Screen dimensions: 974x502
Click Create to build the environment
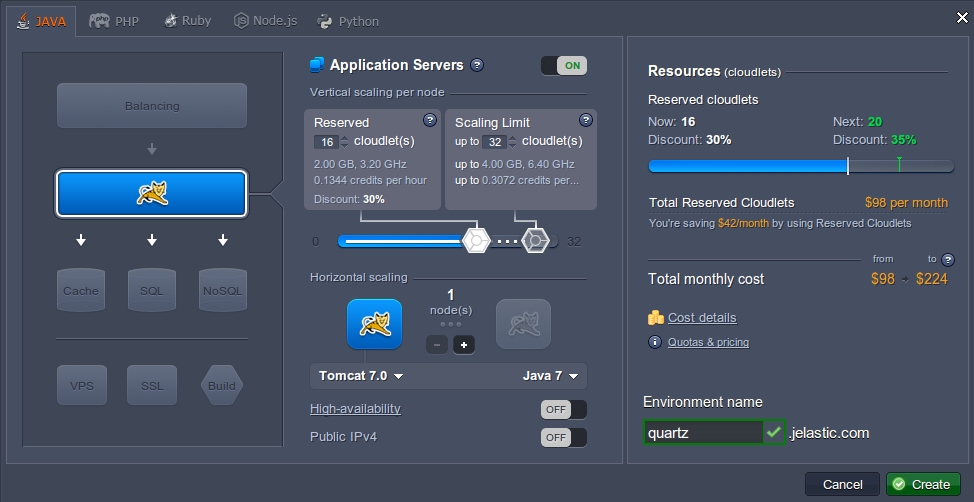[923, 485]
